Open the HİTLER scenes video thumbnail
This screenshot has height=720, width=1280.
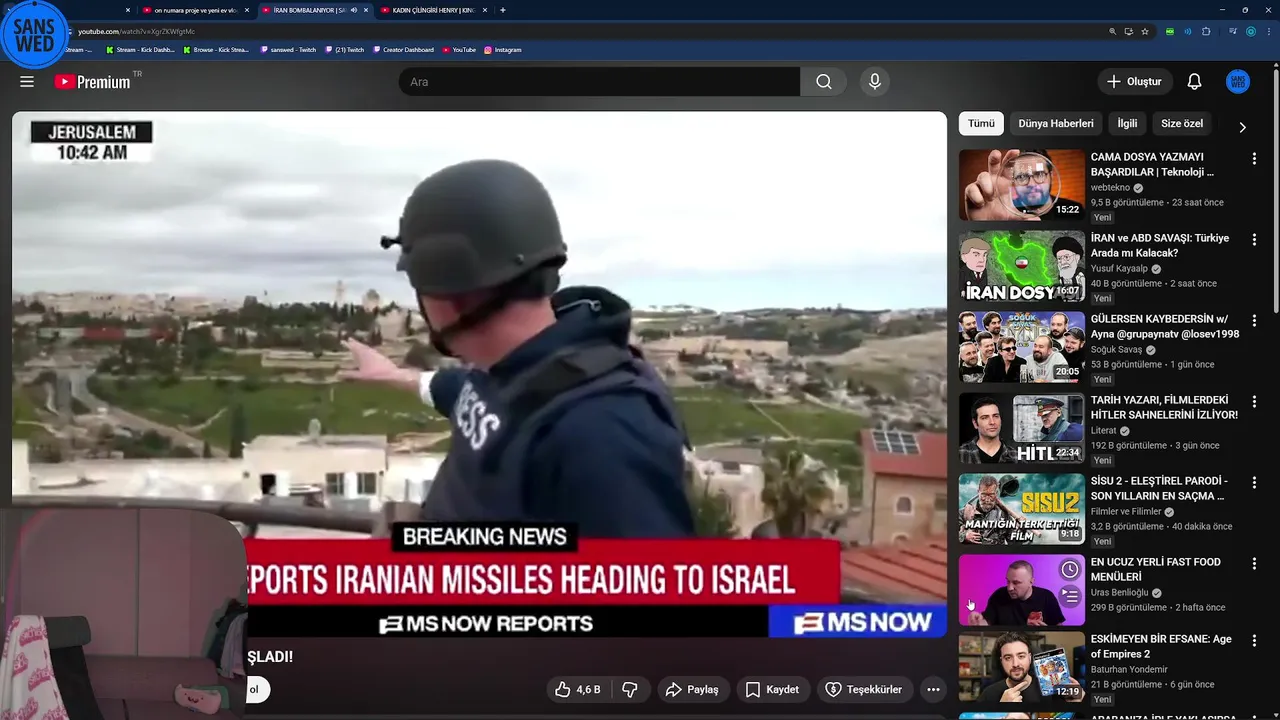click(1022, 428)
